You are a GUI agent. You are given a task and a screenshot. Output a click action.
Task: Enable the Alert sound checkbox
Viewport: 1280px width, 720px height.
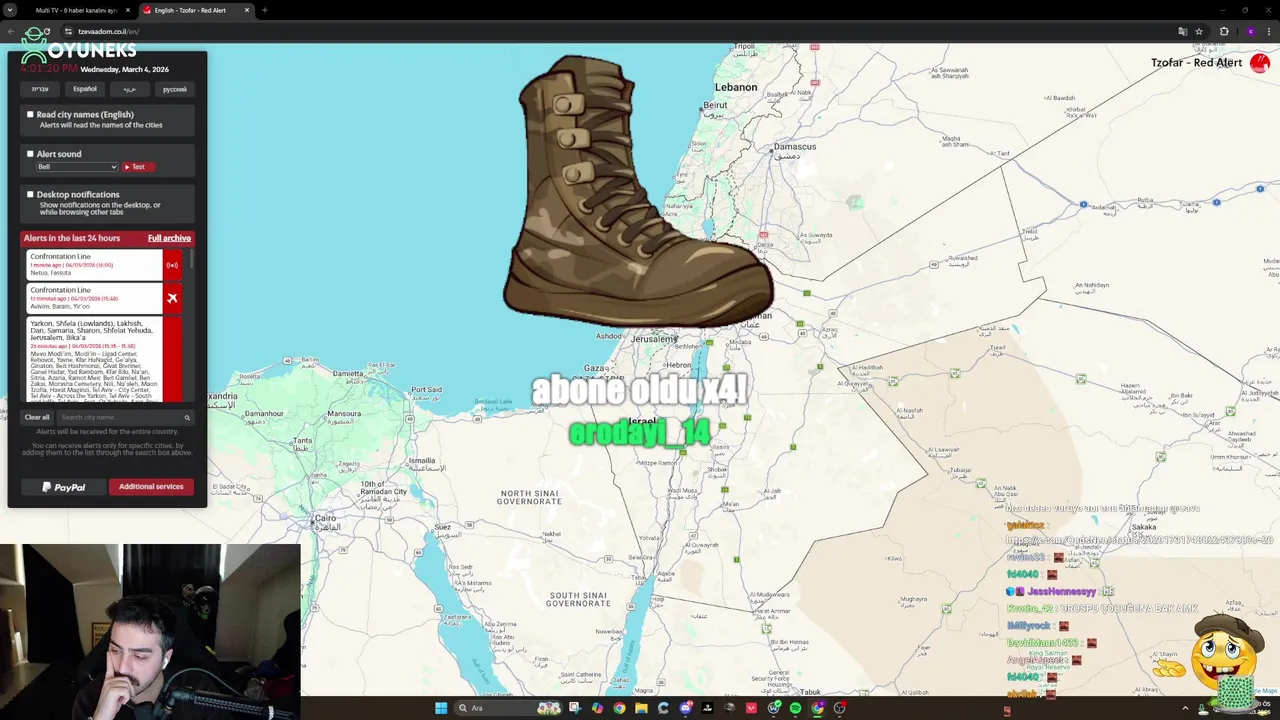point(30,154)
